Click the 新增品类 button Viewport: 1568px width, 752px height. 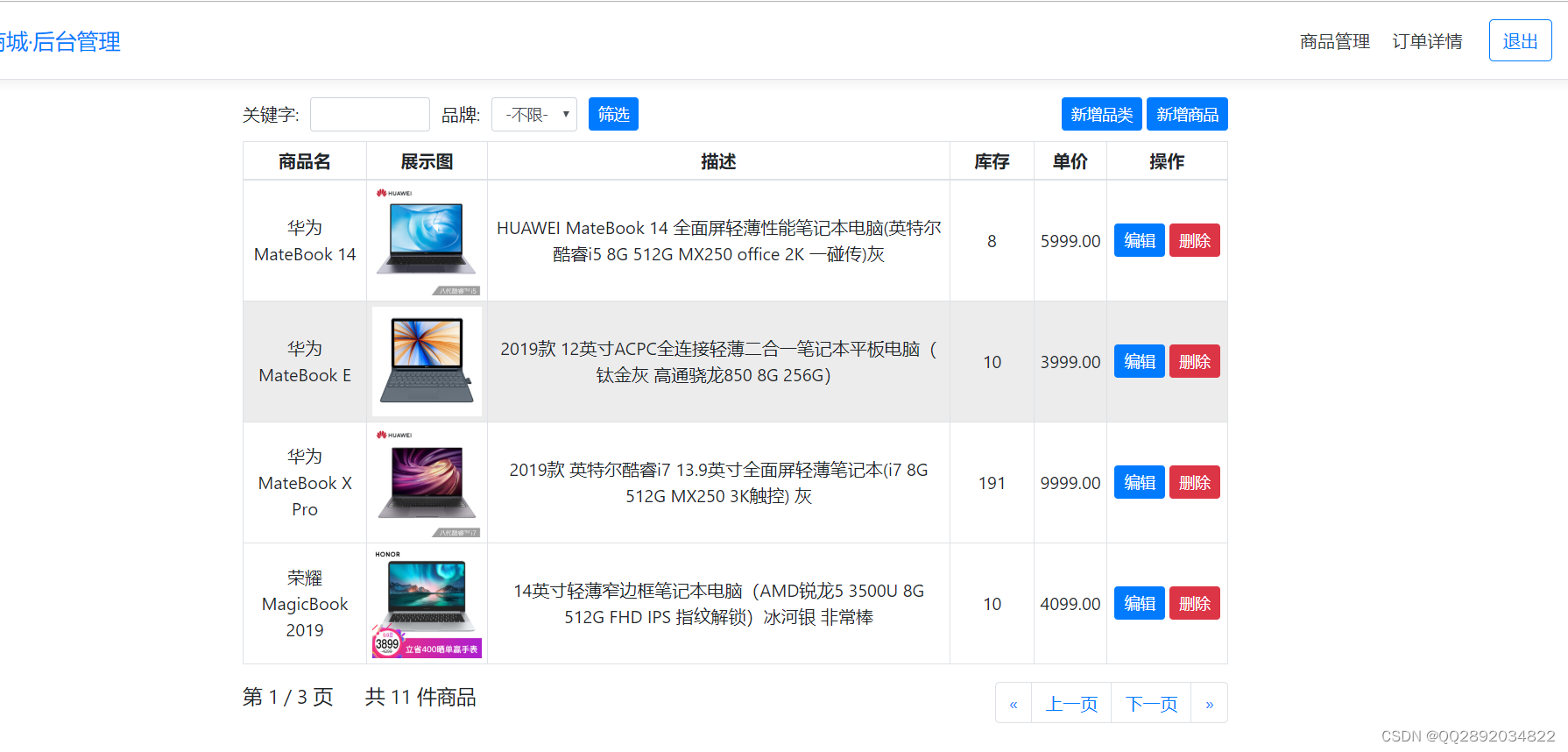[x=1101, y=114]
